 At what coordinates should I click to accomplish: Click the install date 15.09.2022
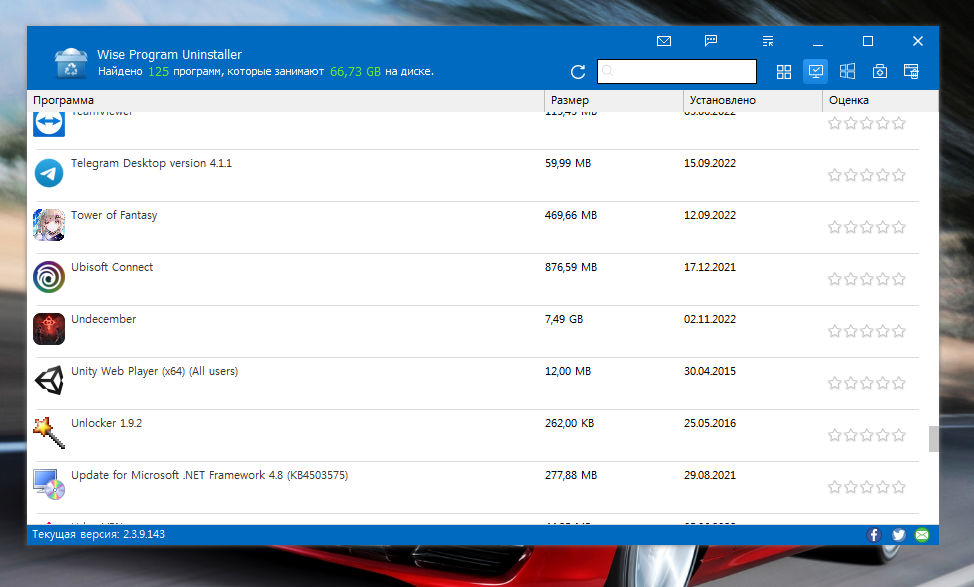[710, 163]
